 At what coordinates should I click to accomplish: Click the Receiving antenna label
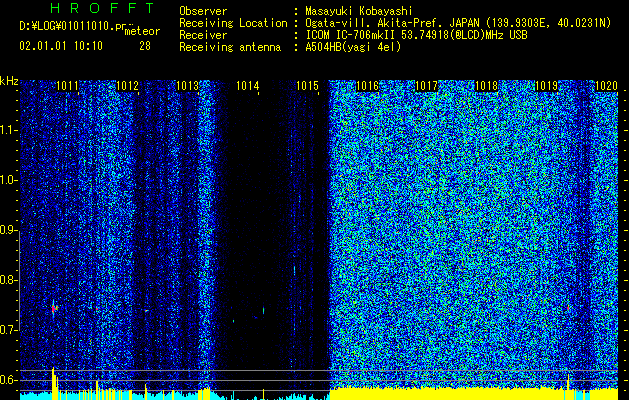click(230, 47)
